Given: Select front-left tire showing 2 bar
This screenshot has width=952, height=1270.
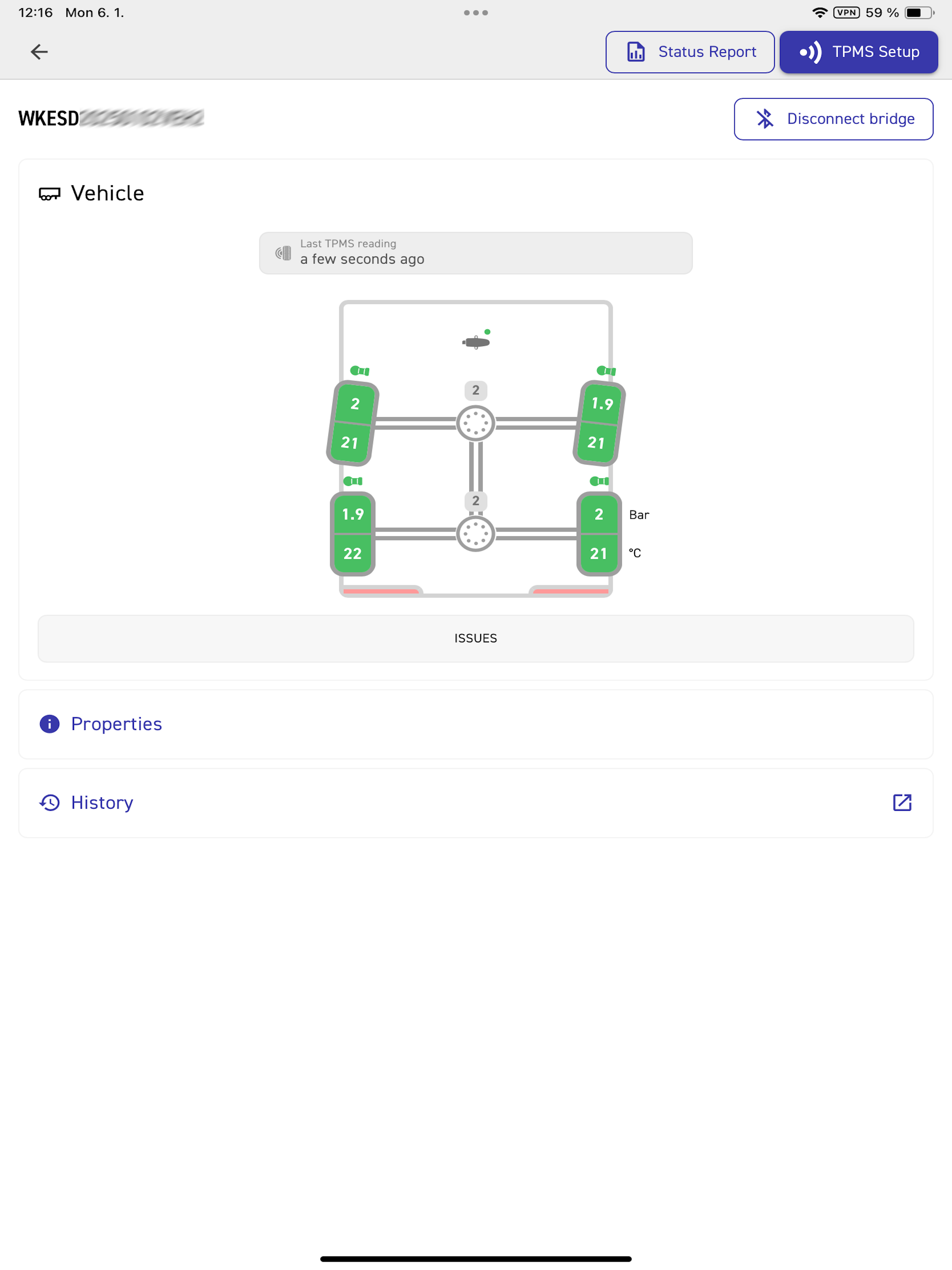Looking at the screenshot, I should click(352, 423).
